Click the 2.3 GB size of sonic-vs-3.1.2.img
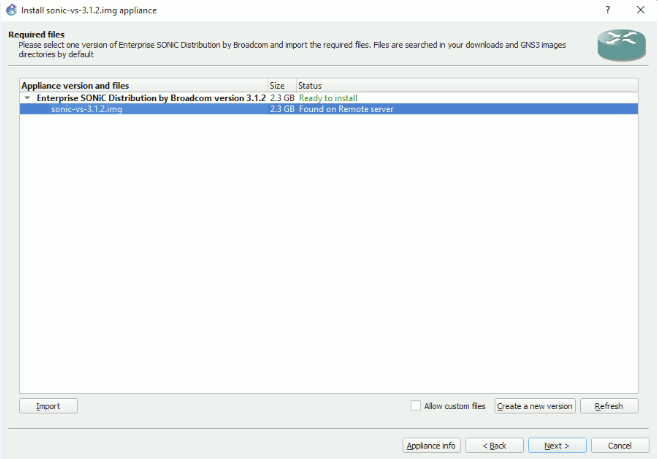Viewport: 658px width, 459px height. pos(282,109)
